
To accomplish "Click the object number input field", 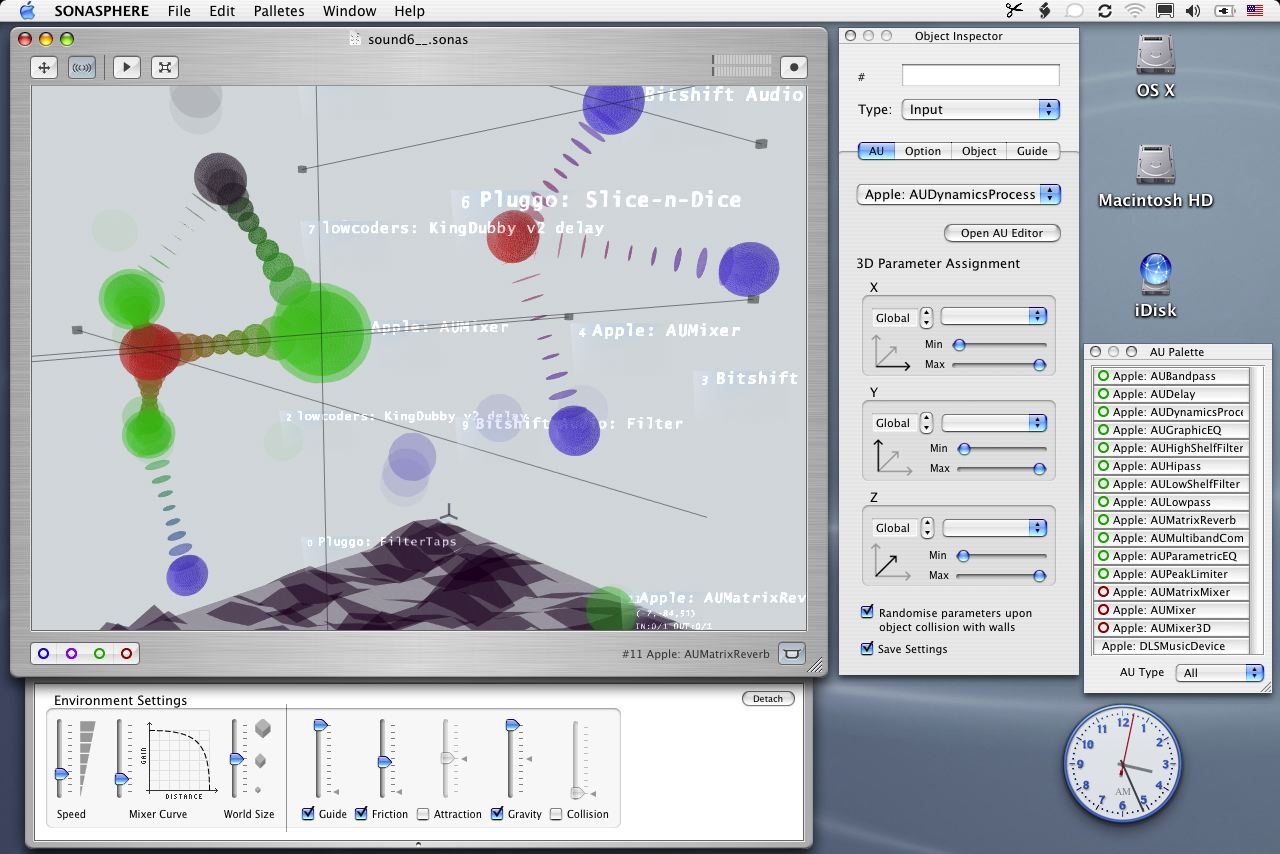I will pyautogui.click(x=980, y=76).
